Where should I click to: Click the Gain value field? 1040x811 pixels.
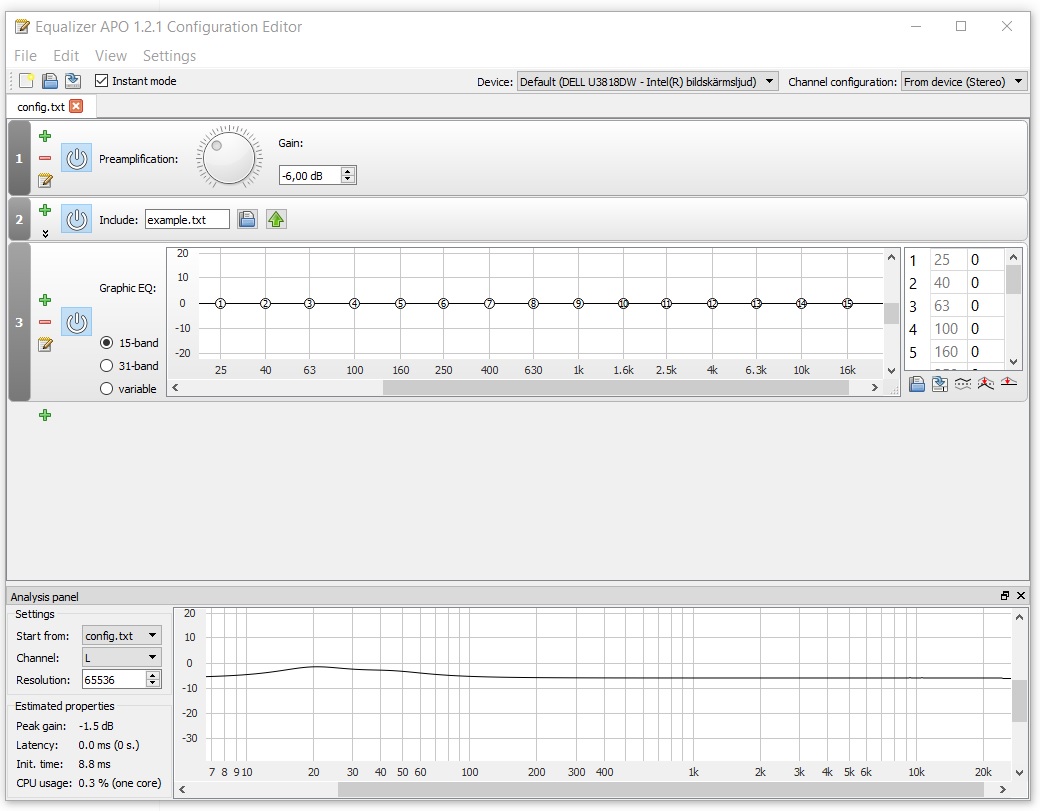(310, 175)
